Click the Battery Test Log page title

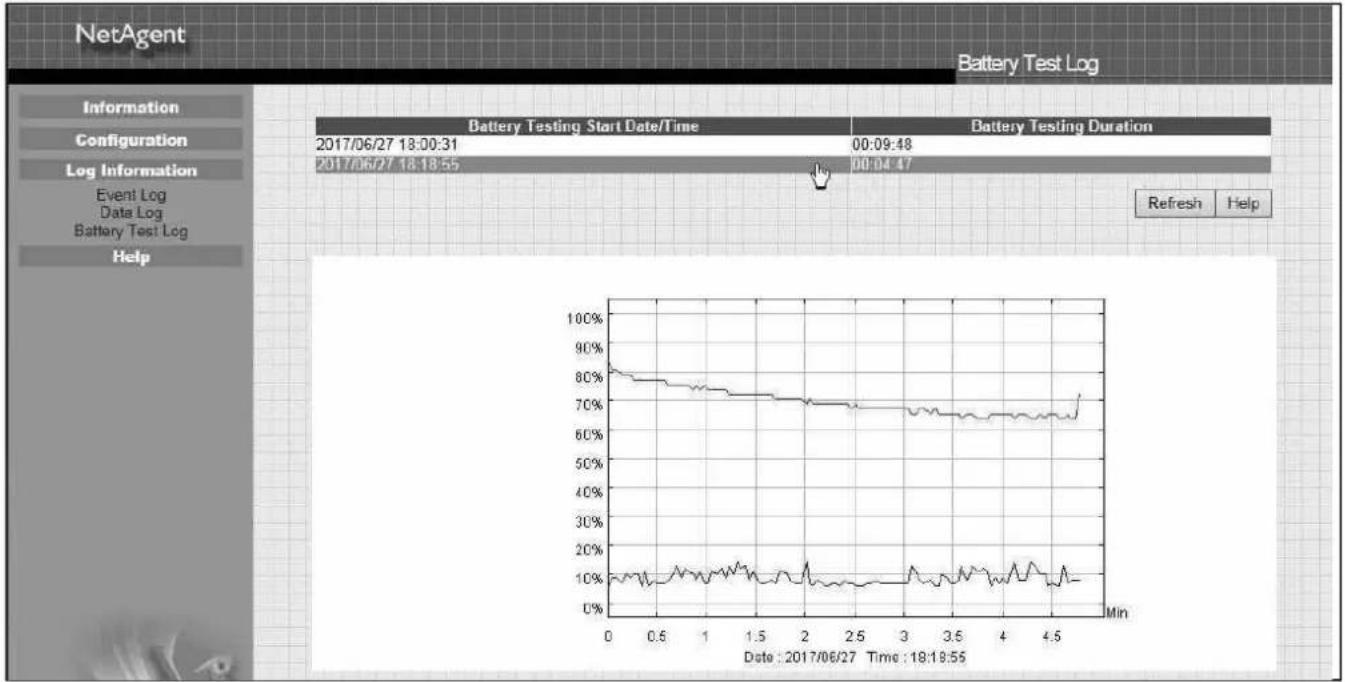pyautogui.click(x=1027, y=65)
